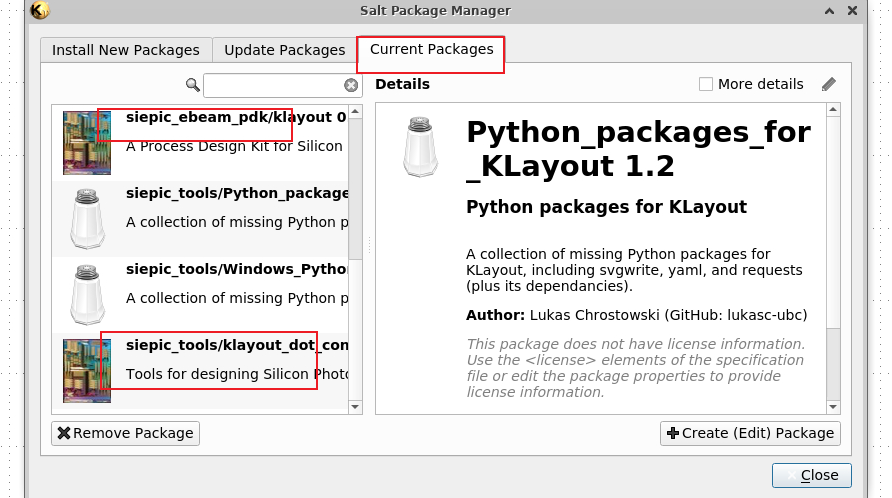This screenshot has height=498, width=892.
Task: Select the siepic_ebeam_pdk/klayout package title
Action: 236,117
